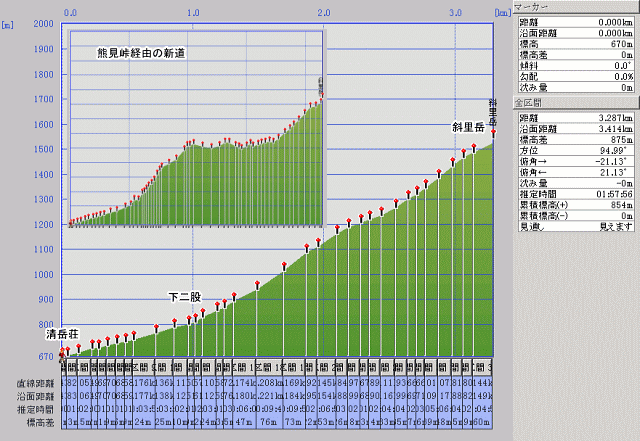Open the 全区間 panel header
Viewport: 640px width, 441px height.
(575, 103)
